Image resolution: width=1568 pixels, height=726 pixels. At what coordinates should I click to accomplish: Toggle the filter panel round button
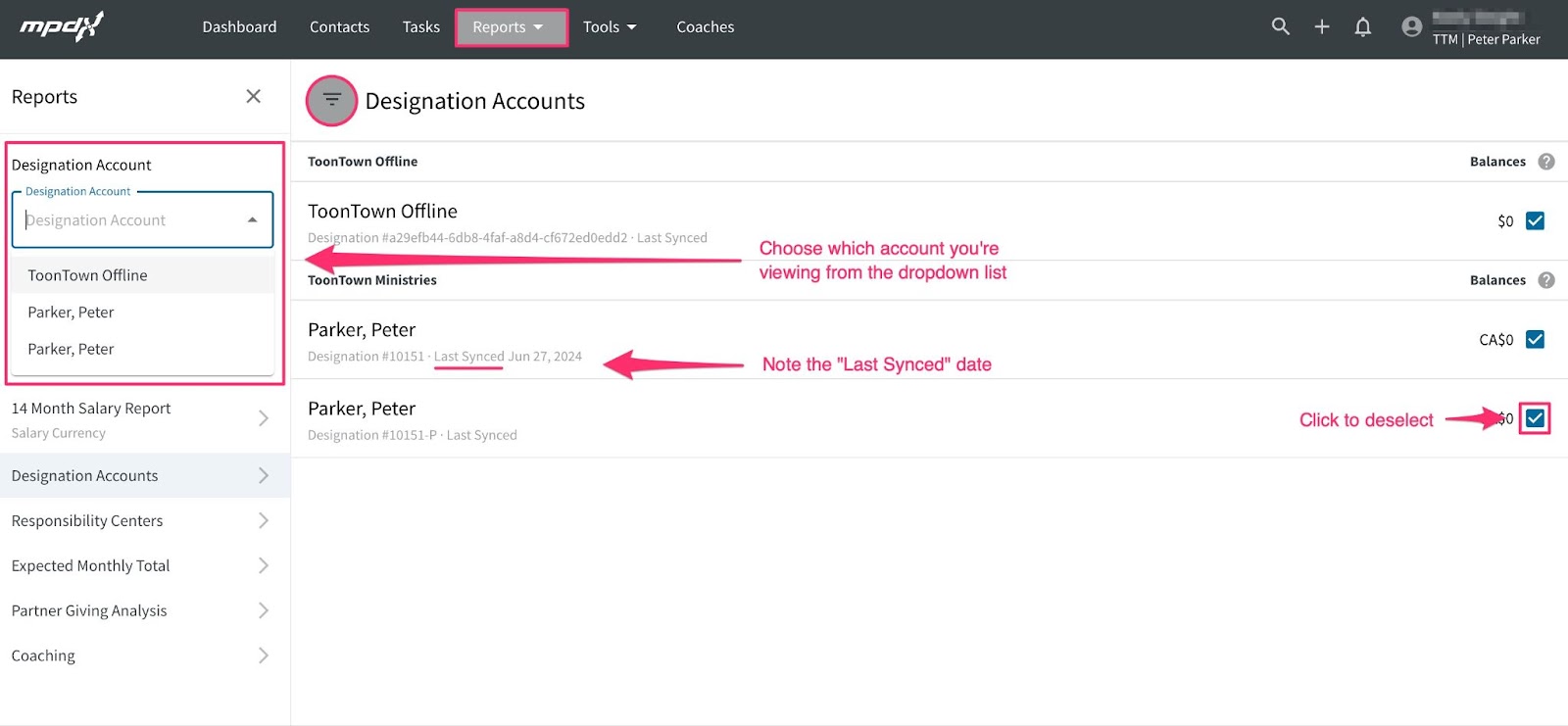coord(331,101)
